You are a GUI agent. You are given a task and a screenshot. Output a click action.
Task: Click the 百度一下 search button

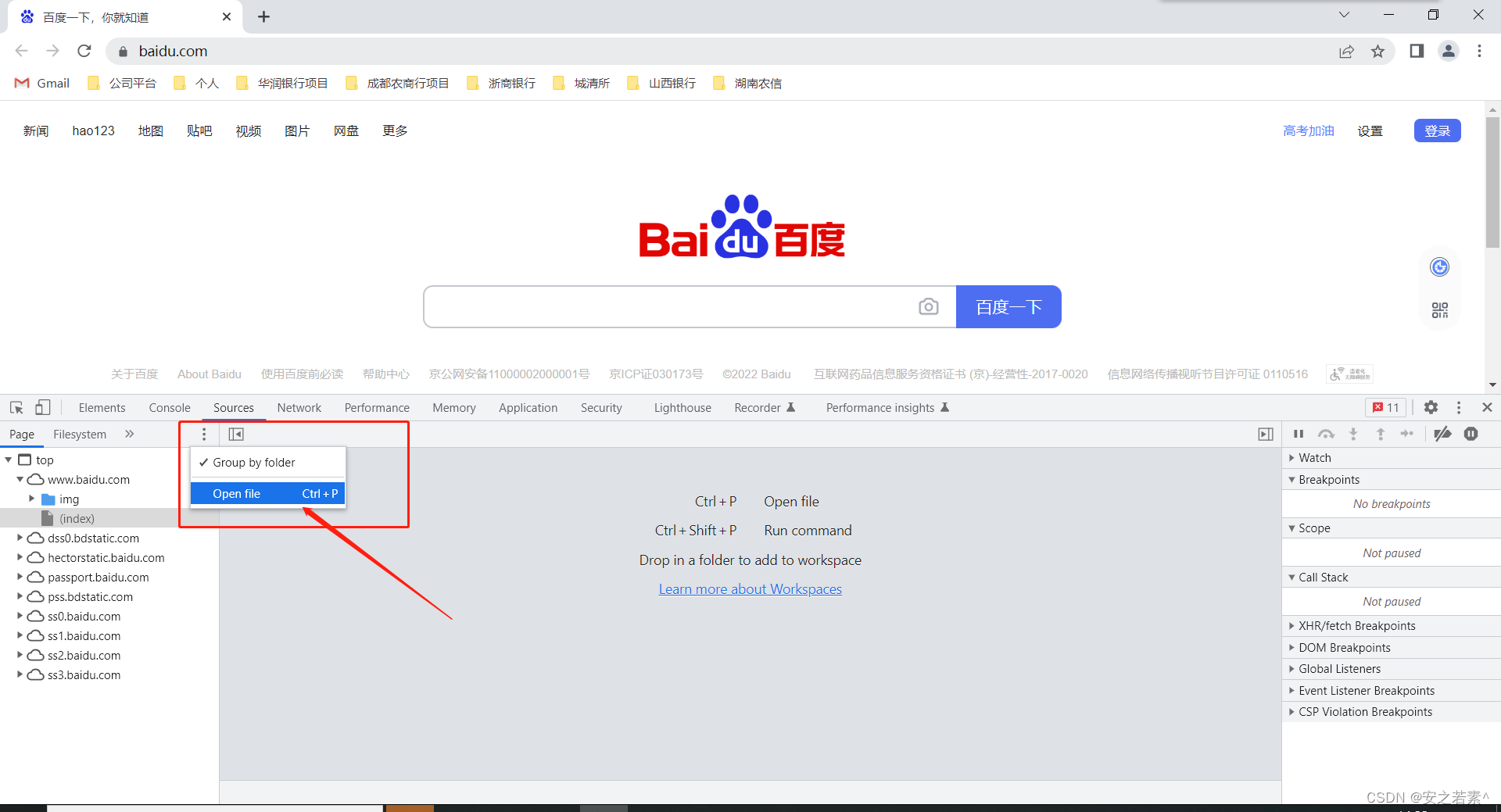click(x=1008, y=306)
